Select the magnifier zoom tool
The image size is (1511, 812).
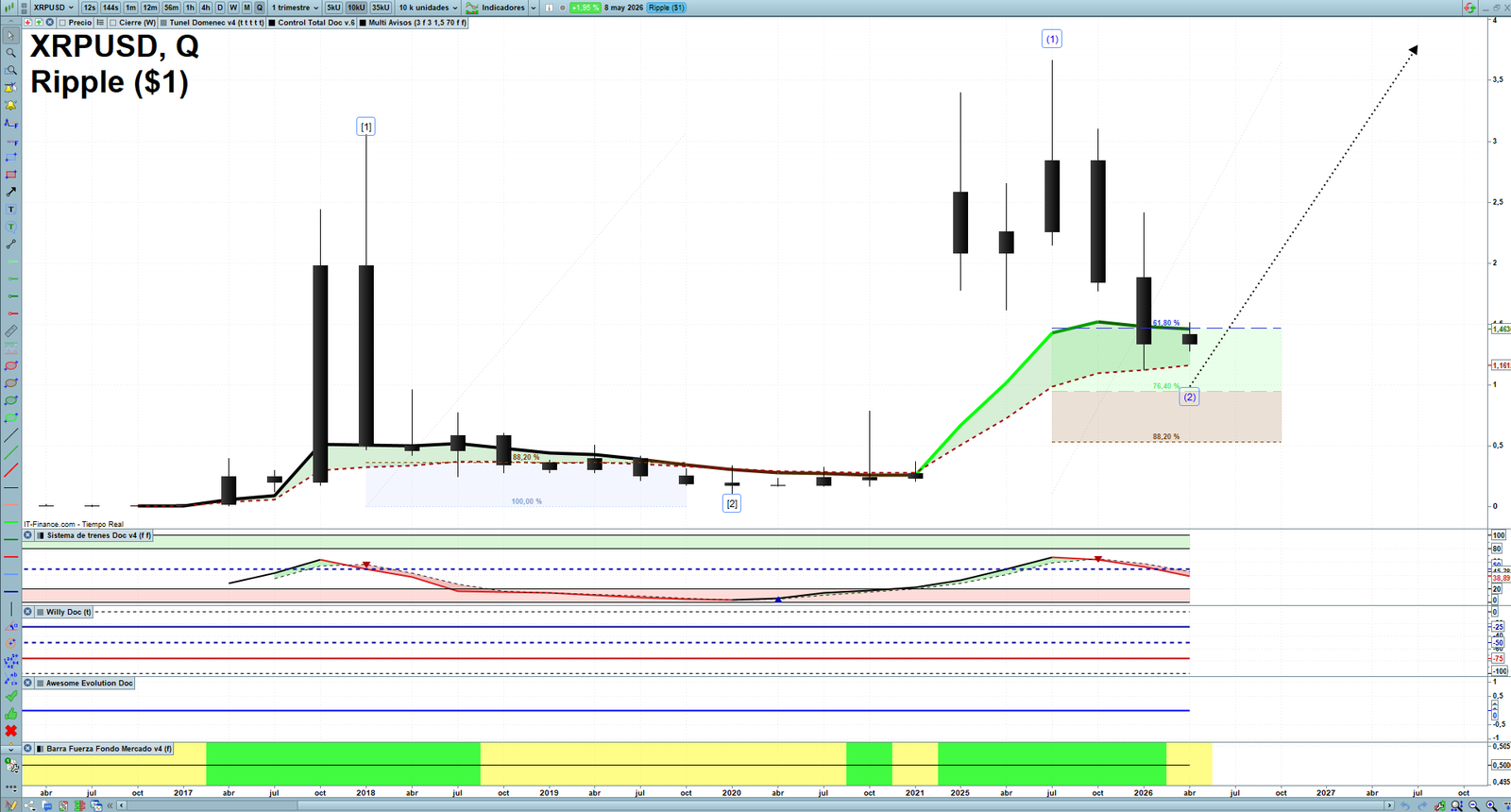[11, 53]
